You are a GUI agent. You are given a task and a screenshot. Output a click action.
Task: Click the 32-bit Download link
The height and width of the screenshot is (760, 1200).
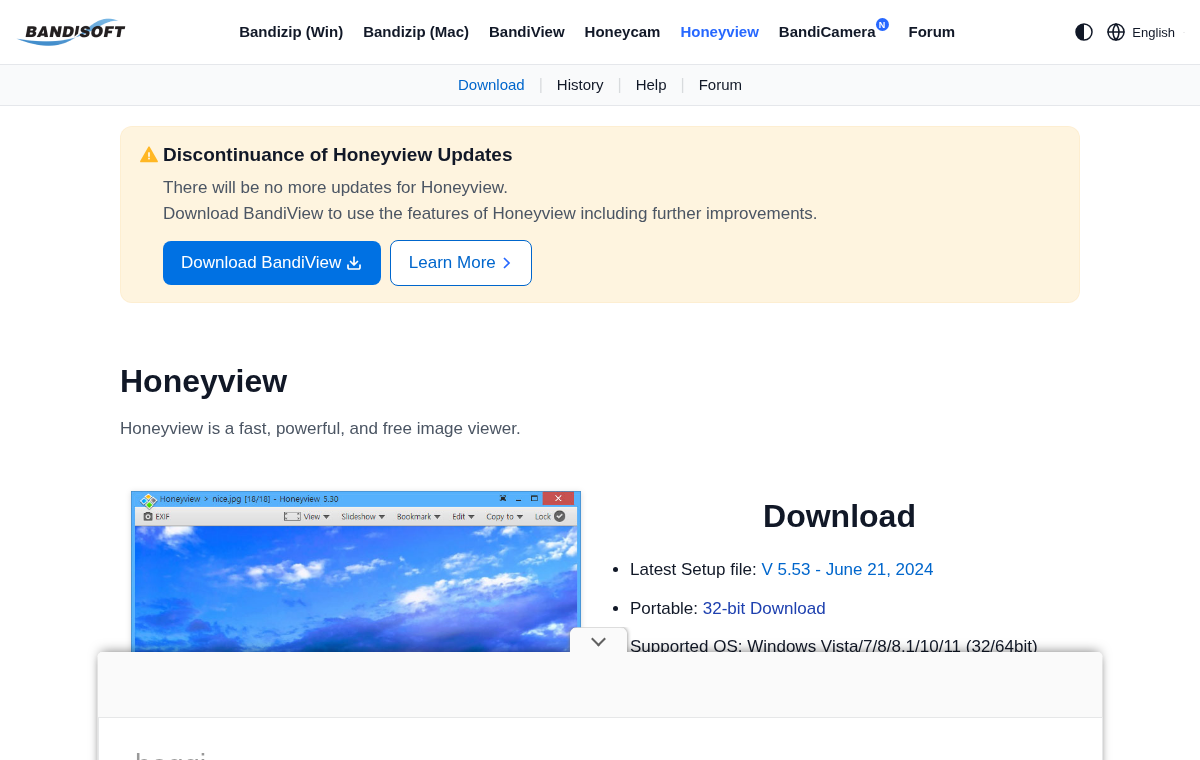(x=764, y=609)
